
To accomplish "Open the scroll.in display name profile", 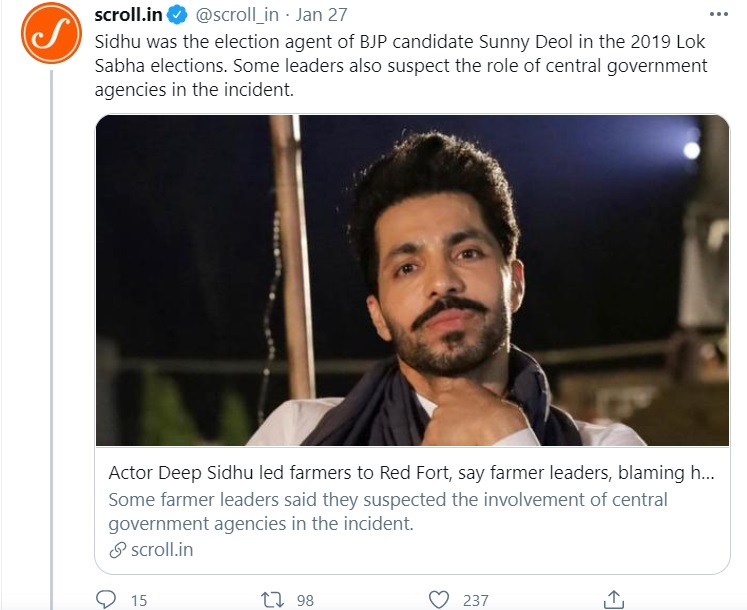I will [129, 15].
